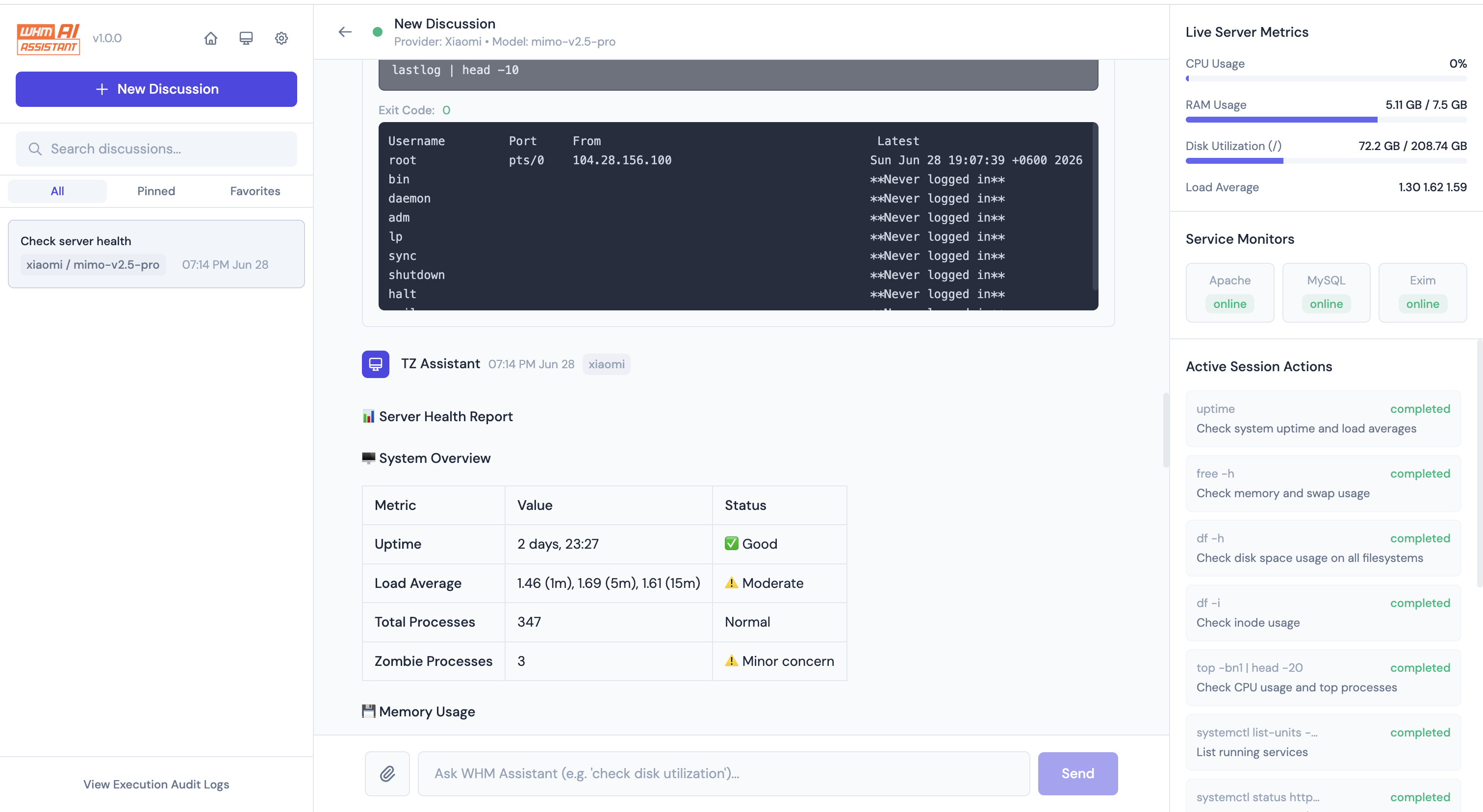The width and height of the screenshot is (1483, 812).
Task: Click the MySQL service monitor card
Action: click(1326, 292)
